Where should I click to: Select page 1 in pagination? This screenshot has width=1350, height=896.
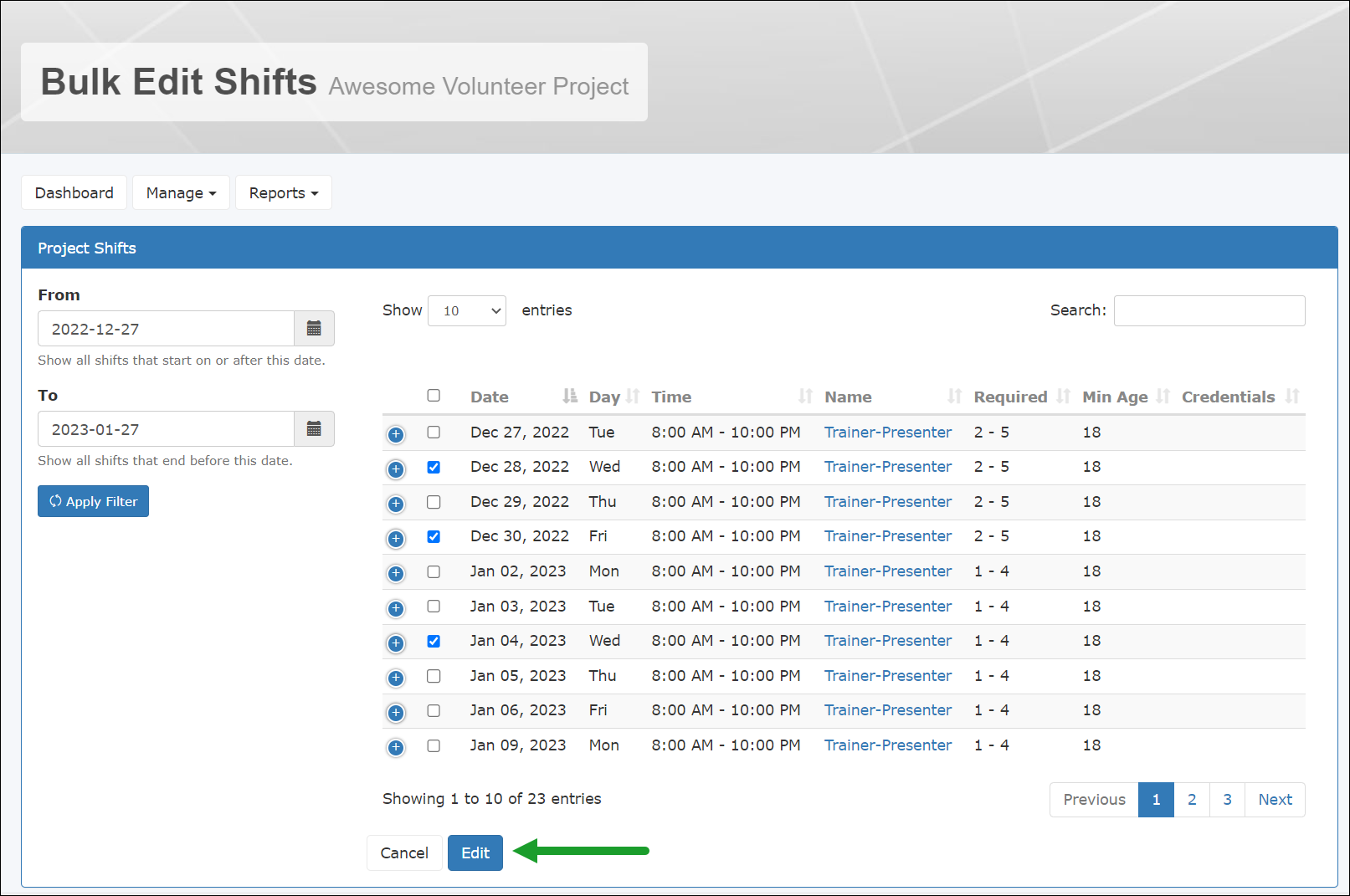coord(1156,800)
